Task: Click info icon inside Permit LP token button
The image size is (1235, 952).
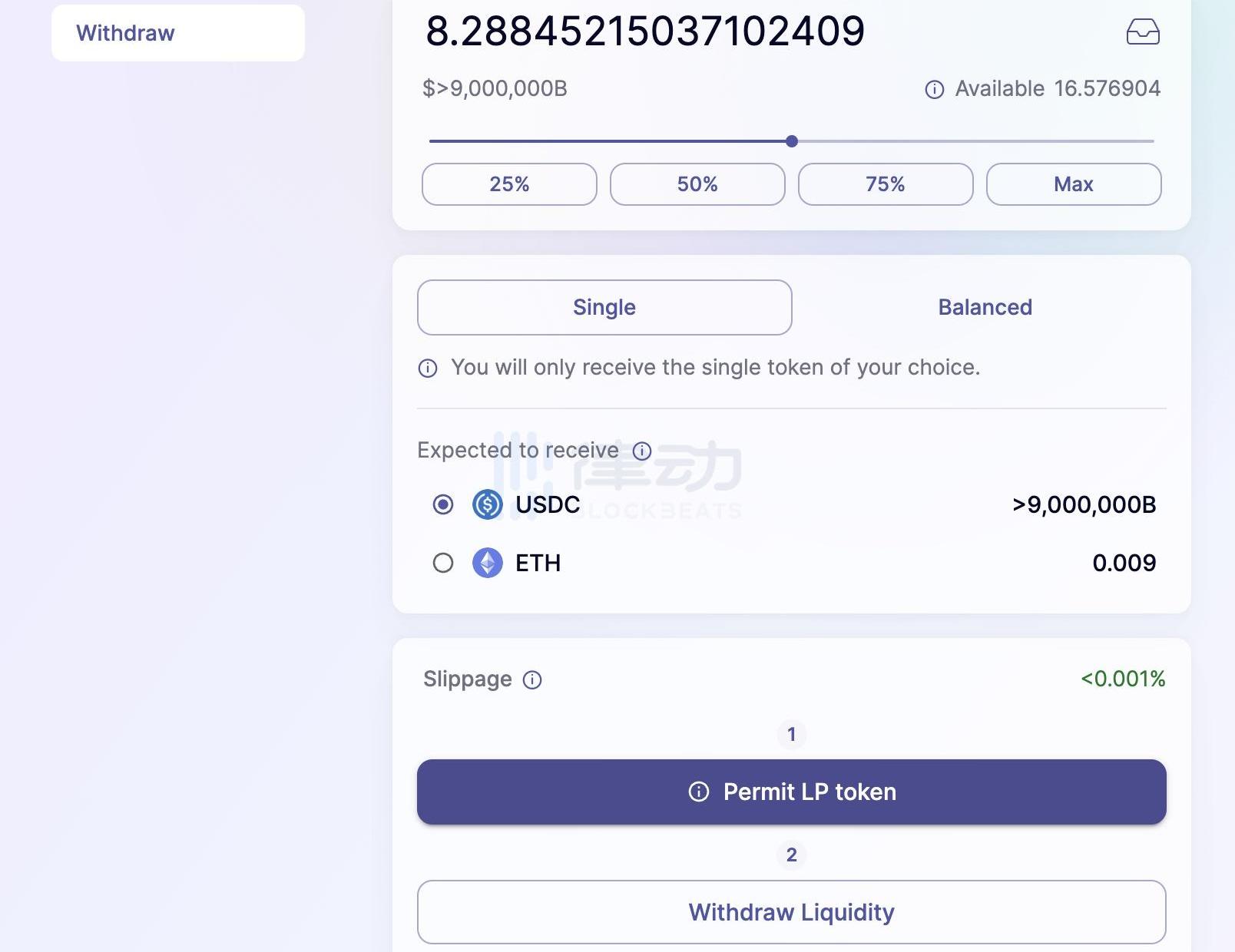Action: tap(699, 792)
